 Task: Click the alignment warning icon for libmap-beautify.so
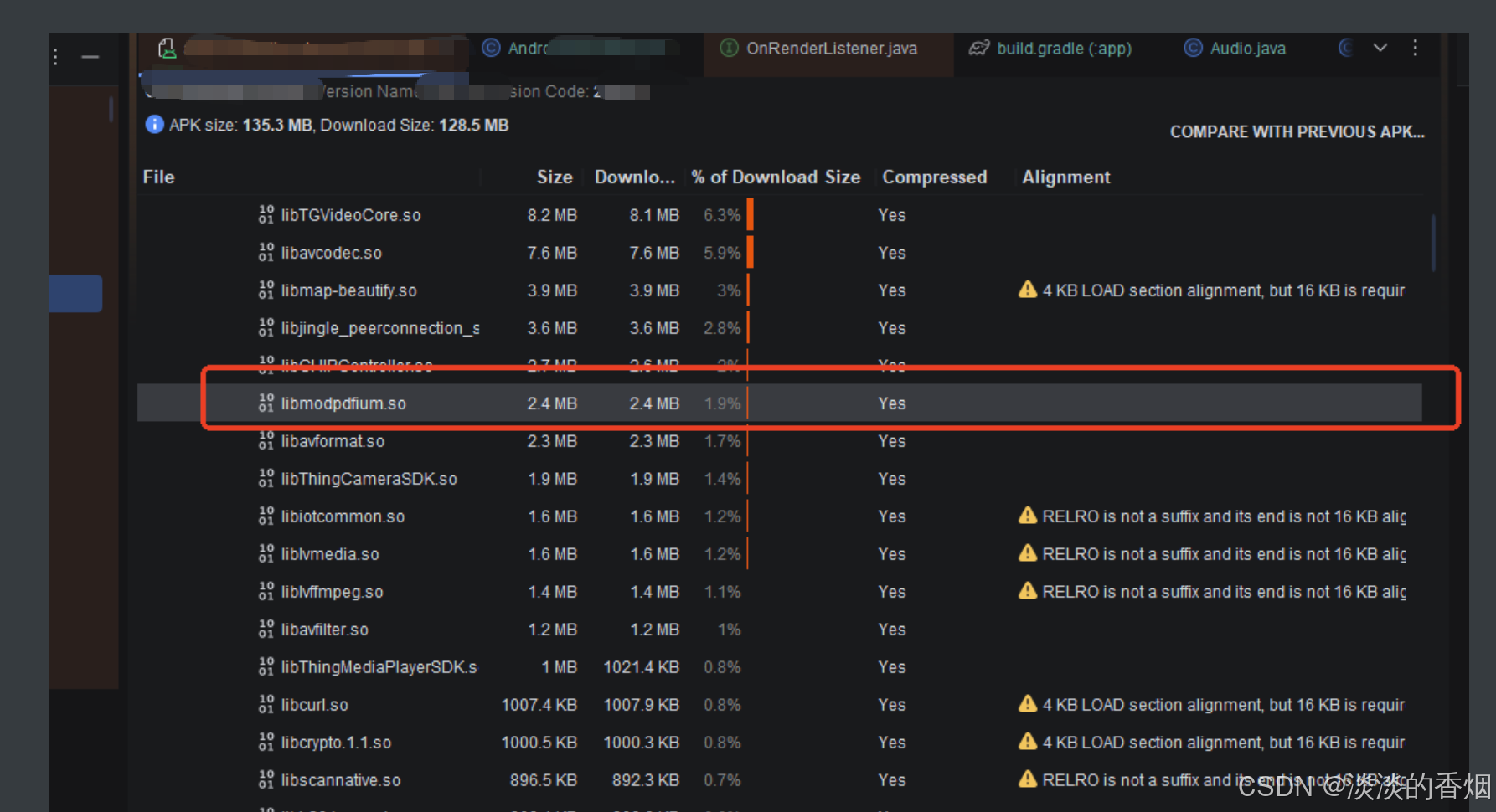pos(1028,290)
